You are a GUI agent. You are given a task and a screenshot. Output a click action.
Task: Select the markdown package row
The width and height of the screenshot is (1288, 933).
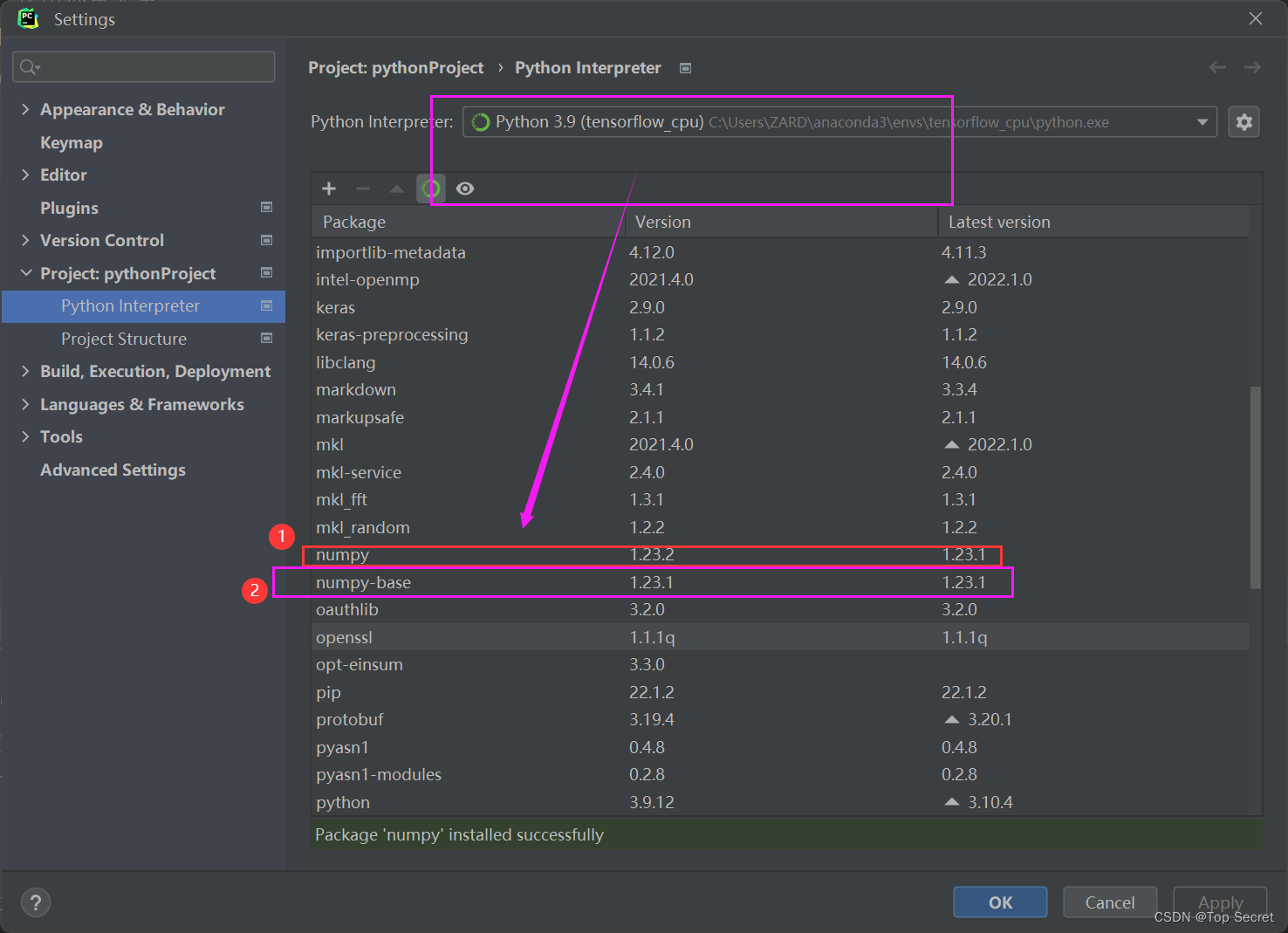coord(780,390)
